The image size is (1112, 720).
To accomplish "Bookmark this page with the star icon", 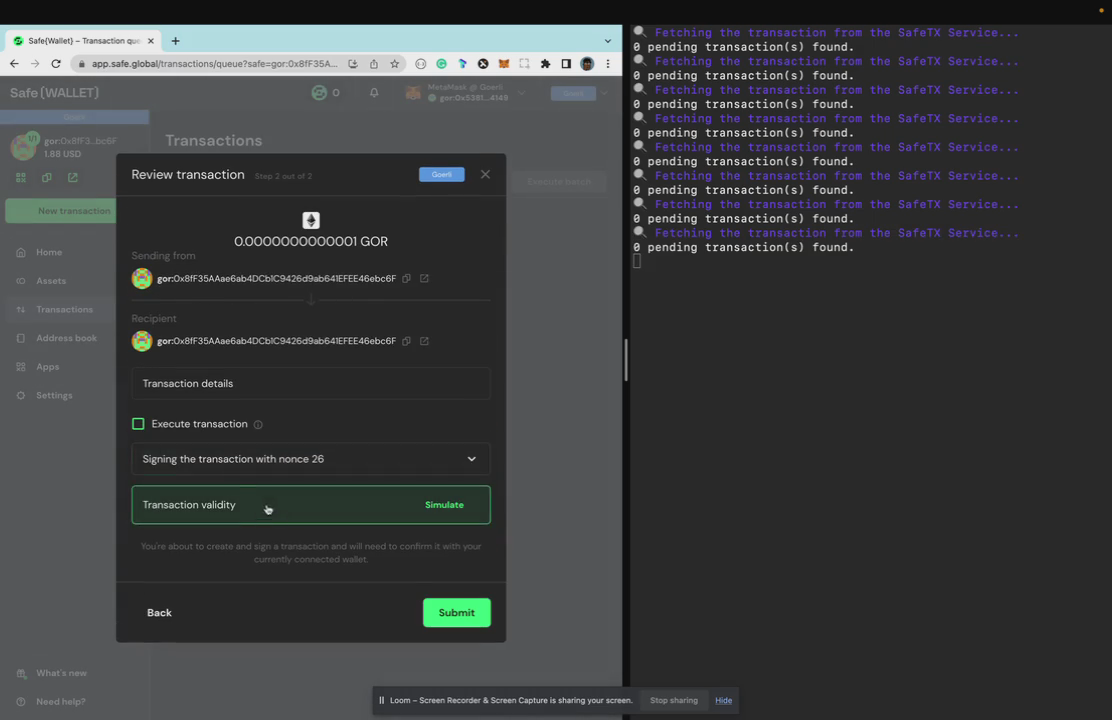I will click(x=394, y=64).
